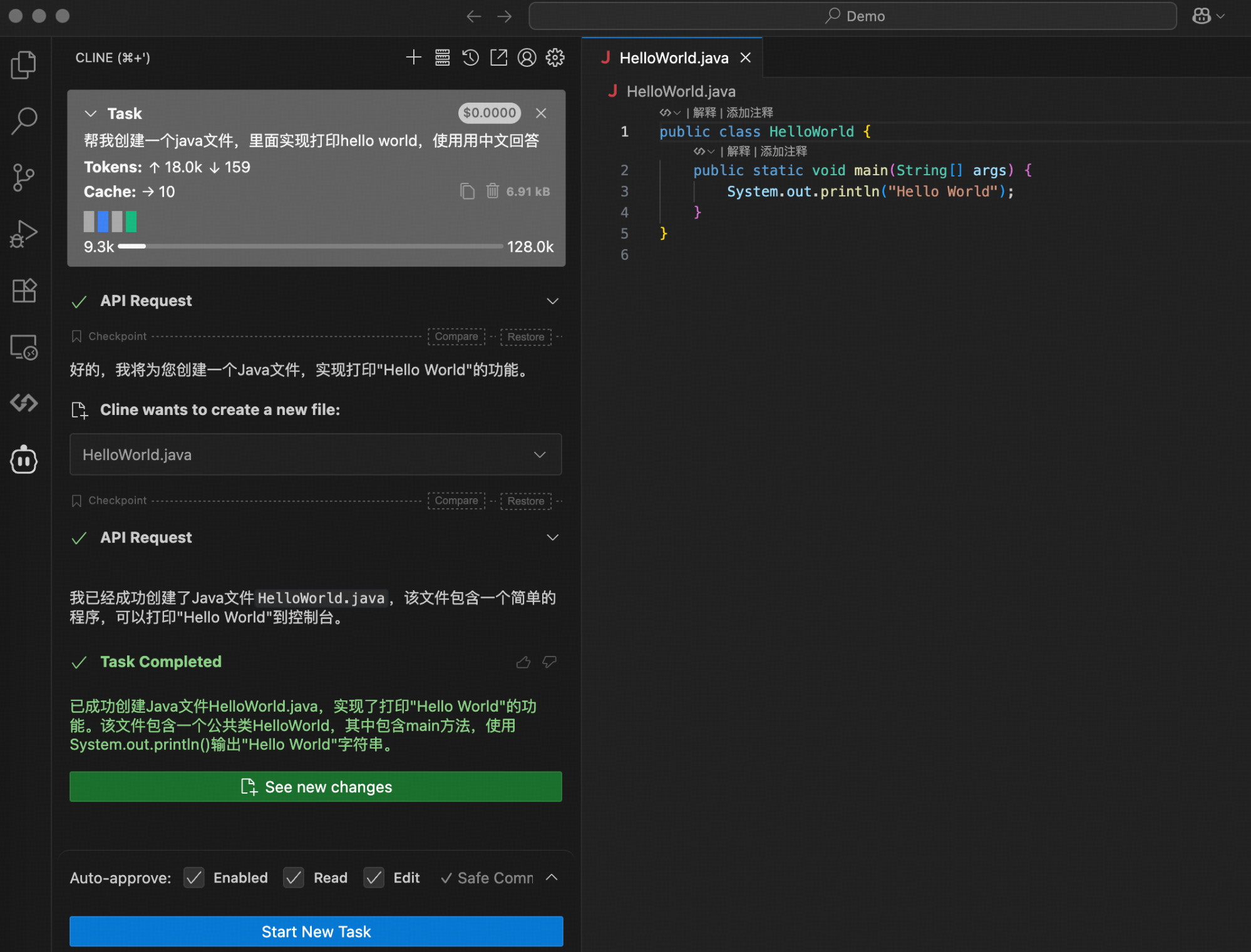This screenshot has width=1251, height=952.
Task: Expand the first API Request chevron
Action: 552,301
